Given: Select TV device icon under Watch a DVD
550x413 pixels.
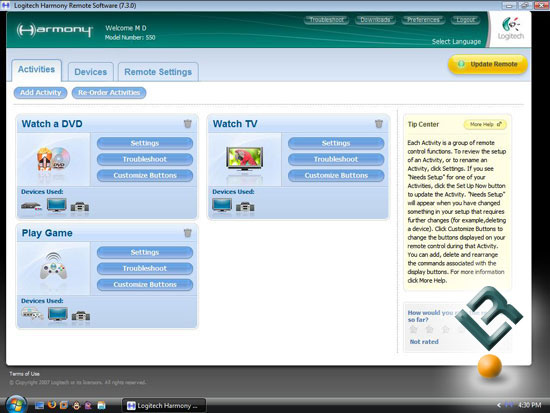Looking at the screenshot, I should coord(57,205).
